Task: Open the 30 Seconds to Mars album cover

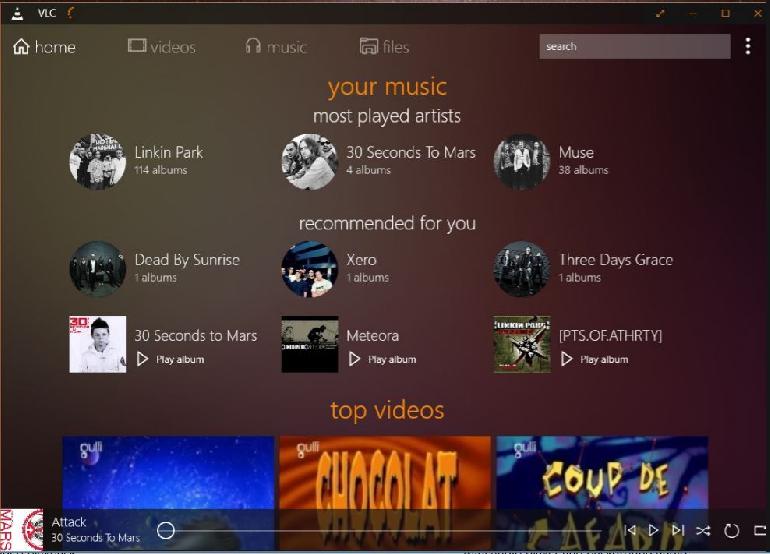Action: (98, 344)
